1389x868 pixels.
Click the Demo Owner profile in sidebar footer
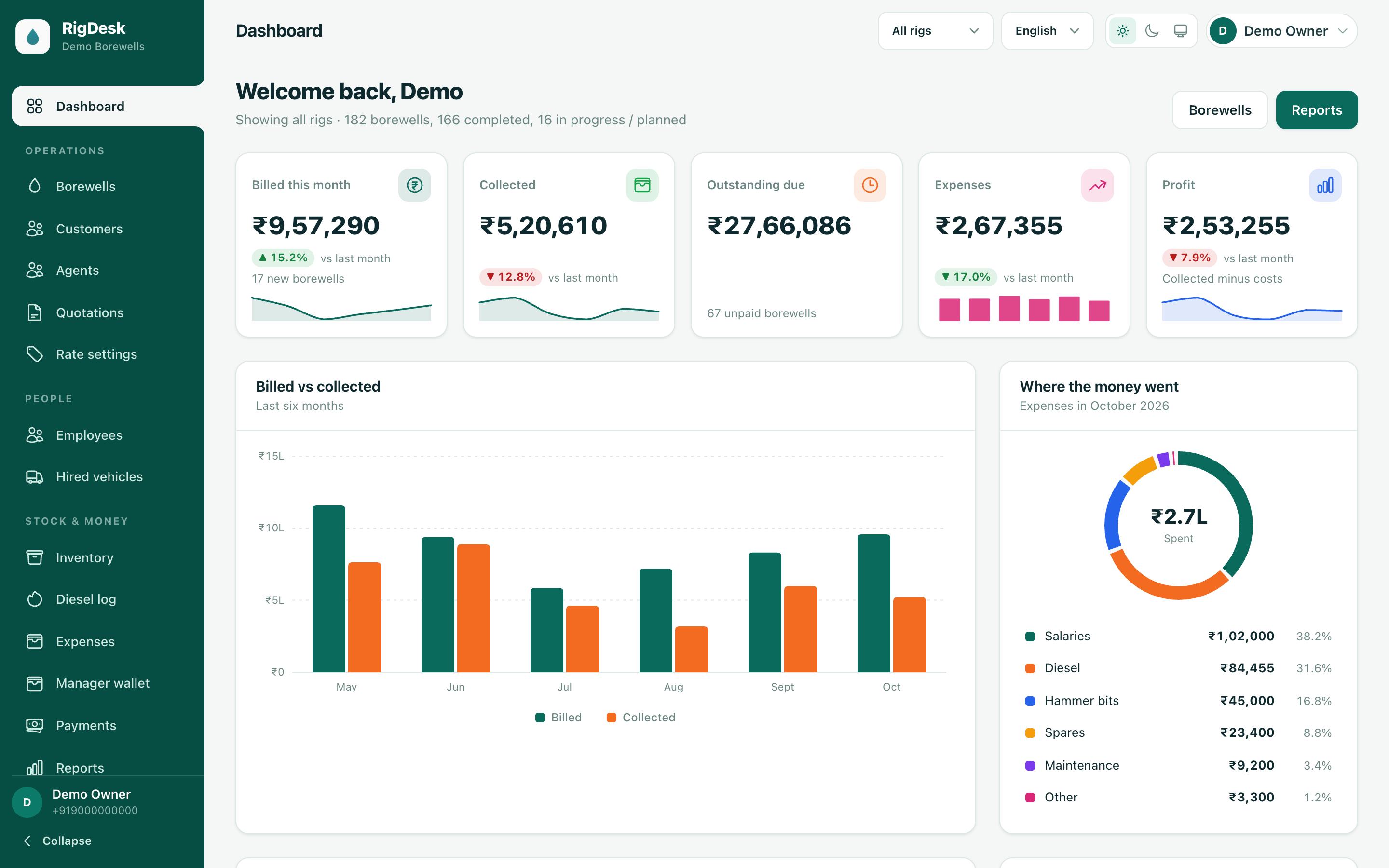tap(108, 802)
